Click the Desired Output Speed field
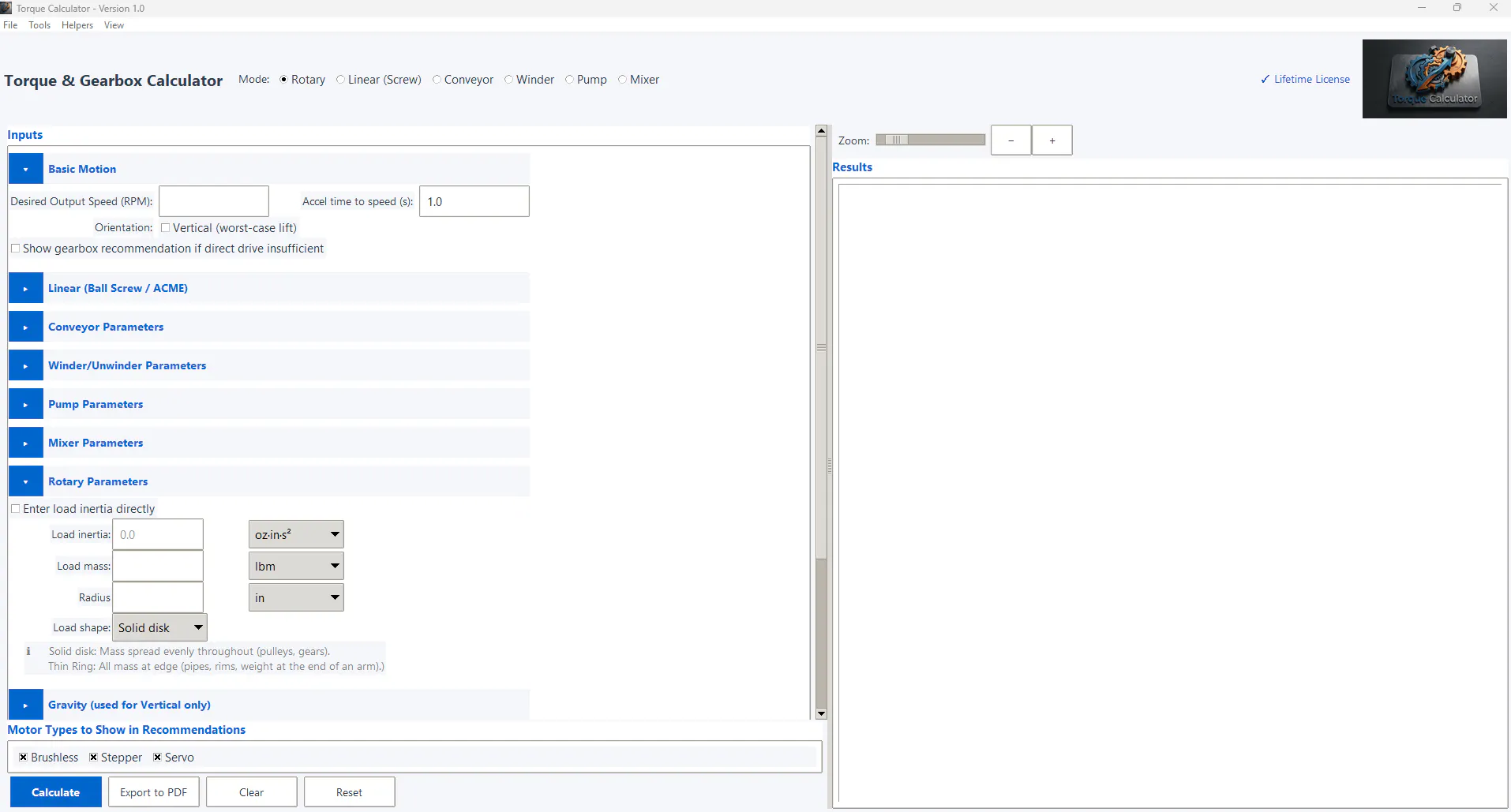Screen dimensions: 1511x812 pos(214,201)
